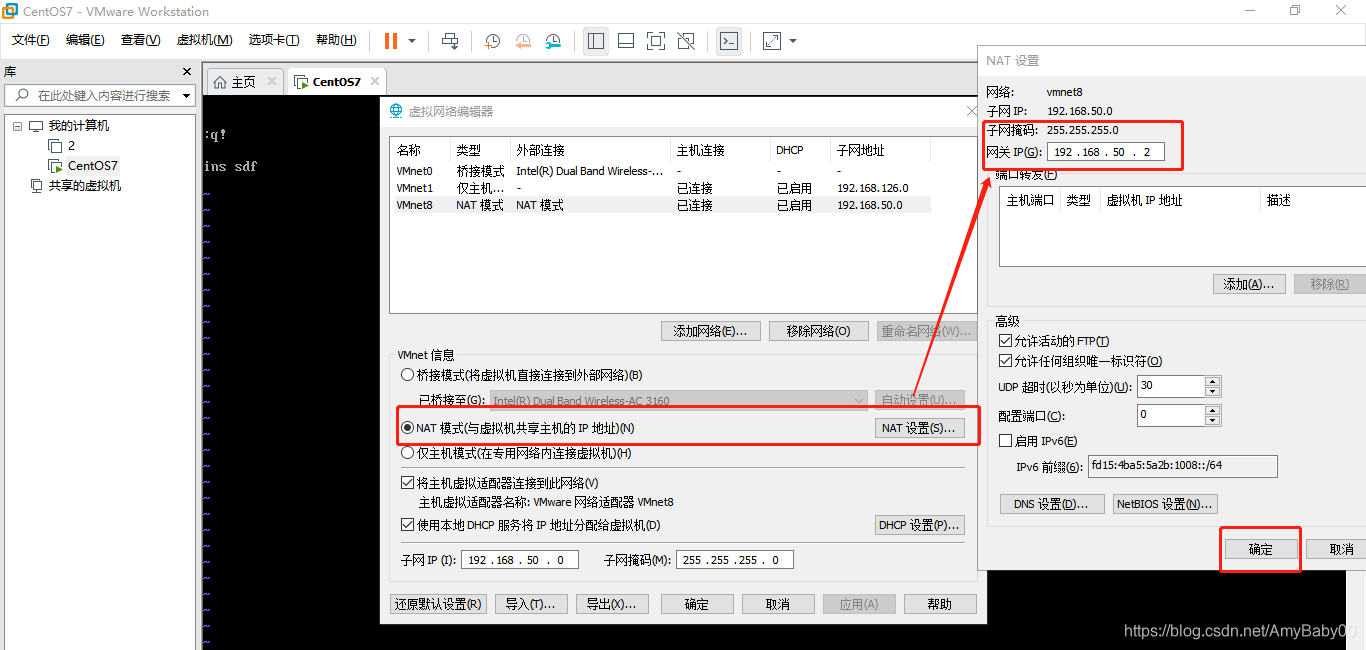Toggle the 允许活动的 FTP checkbox

click(x=1006, y=341)
